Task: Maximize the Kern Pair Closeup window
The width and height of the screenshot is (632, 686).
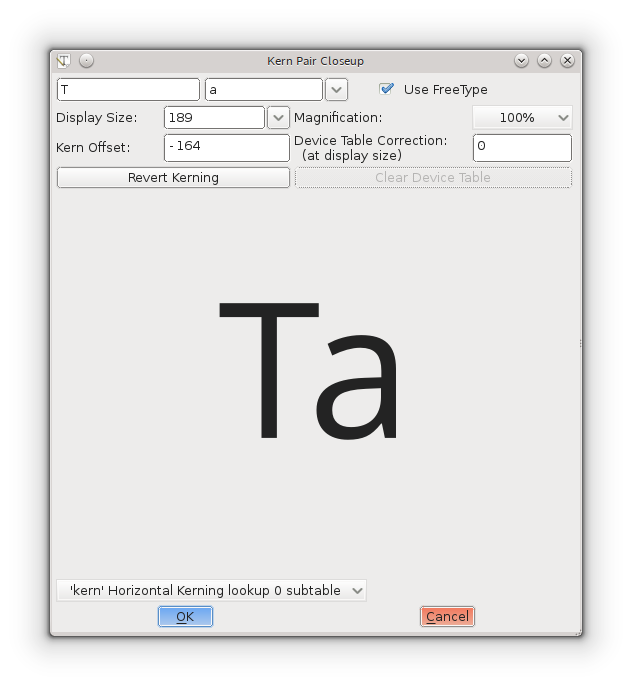Action: pyautogui.click(x=544, y=61)
